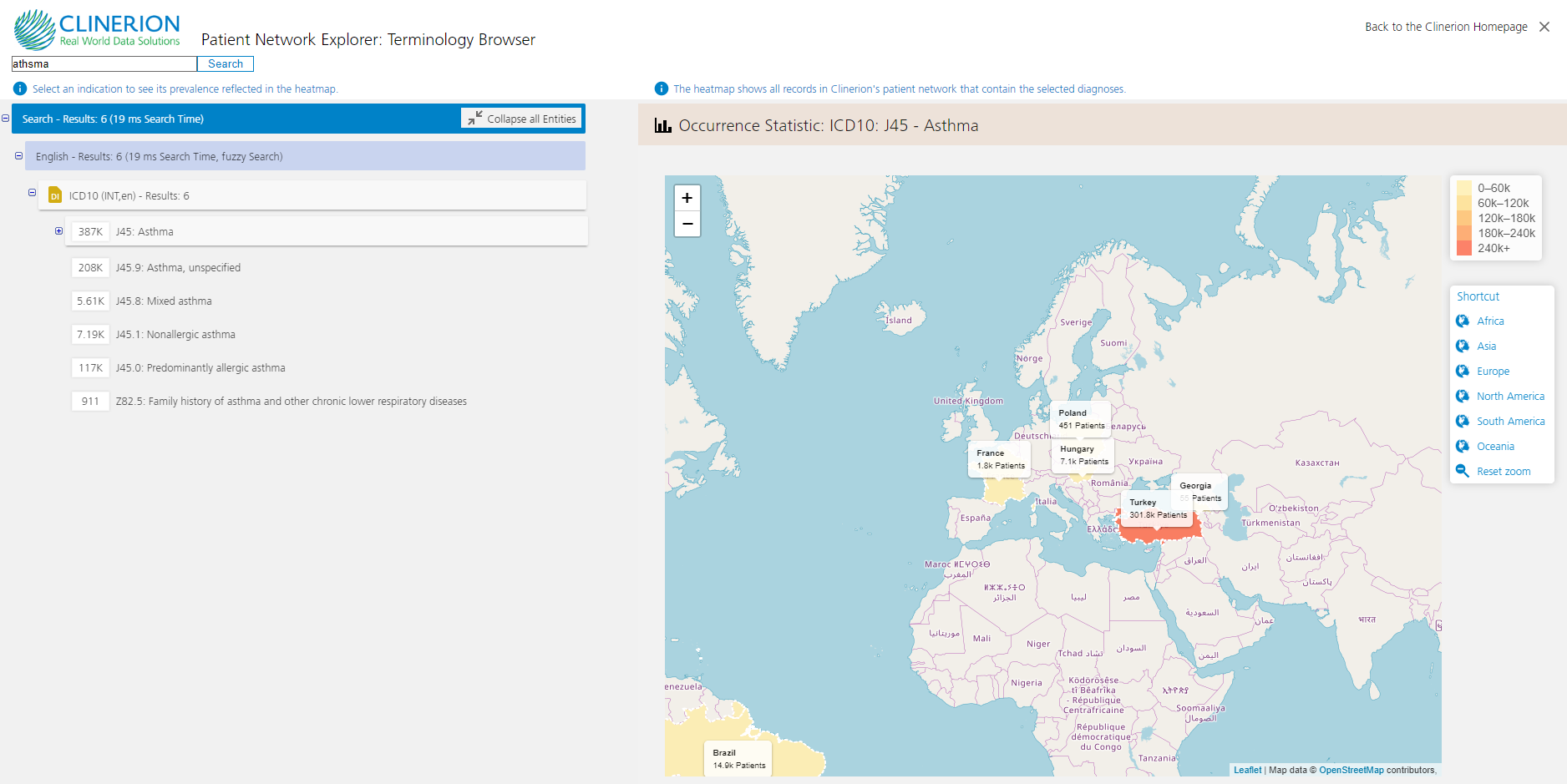Select J45.9: Asthma, unspecified
1567x784 pixels.
pos(178,267)
